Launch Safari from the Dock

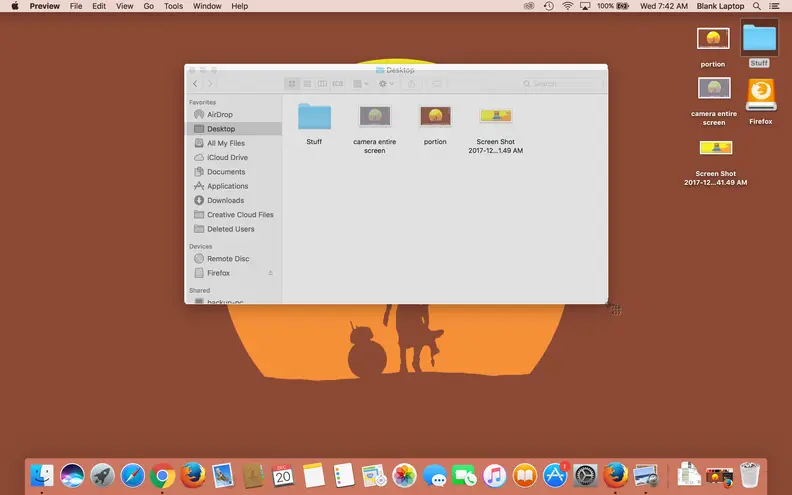pyautogui.click(x=132, y=475)
